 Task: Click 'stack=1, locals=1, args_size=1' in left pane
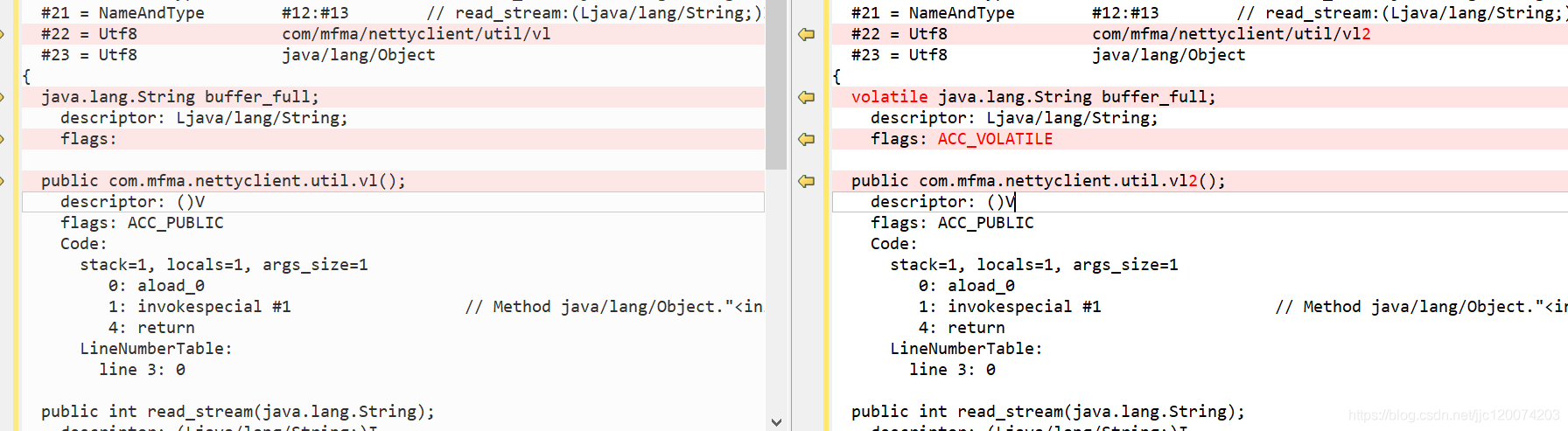(x=224, y=265)
